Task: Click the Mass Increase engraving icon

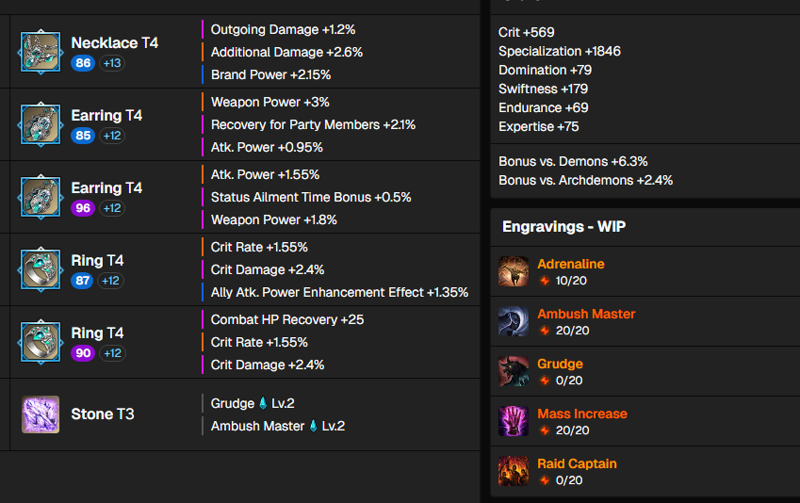Action: [513, 421]
